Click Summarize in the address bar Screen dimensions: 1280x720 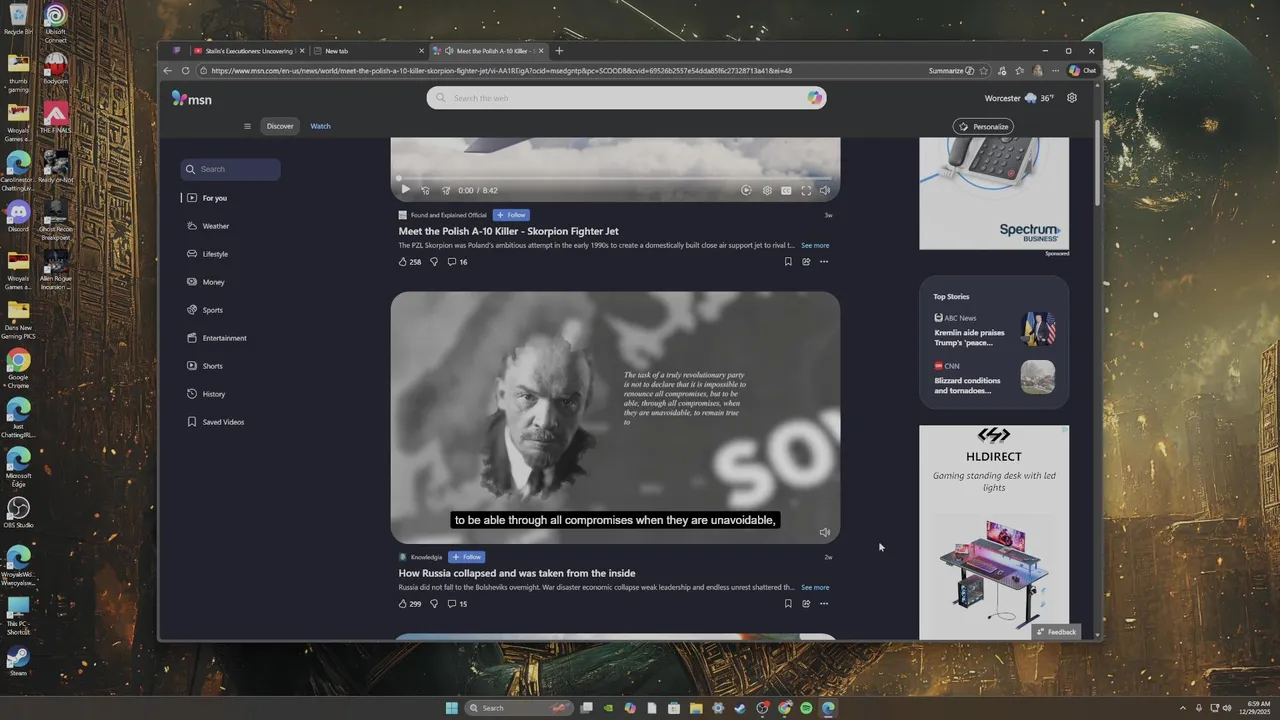pos(951,71)
